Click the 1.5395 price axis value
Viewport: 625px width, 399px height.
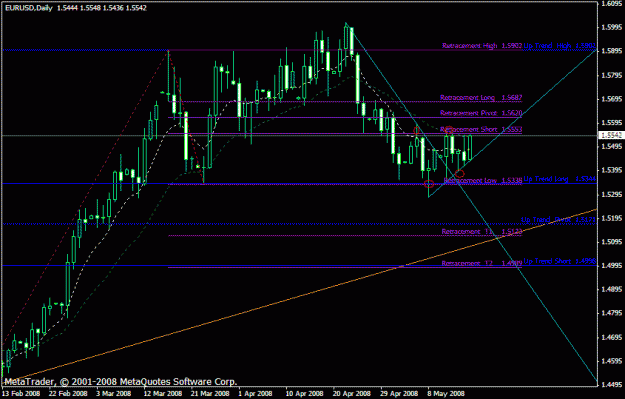point(612,170)
